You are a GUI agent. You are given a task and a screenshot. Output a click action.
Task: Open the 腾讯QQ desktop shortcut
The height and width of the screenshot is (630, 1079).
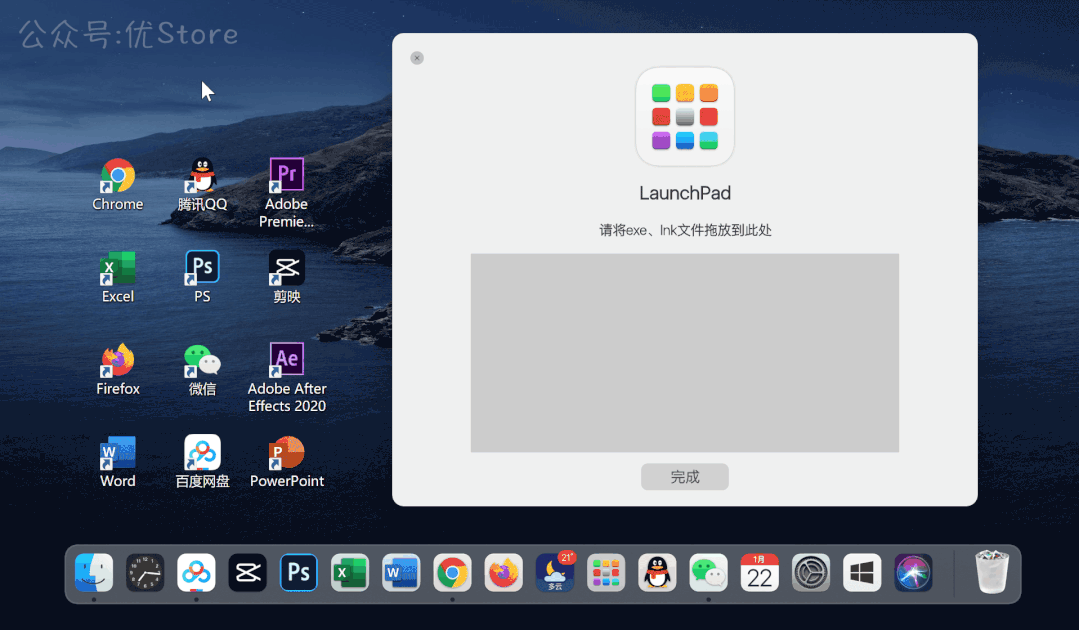tap(202, 184)
